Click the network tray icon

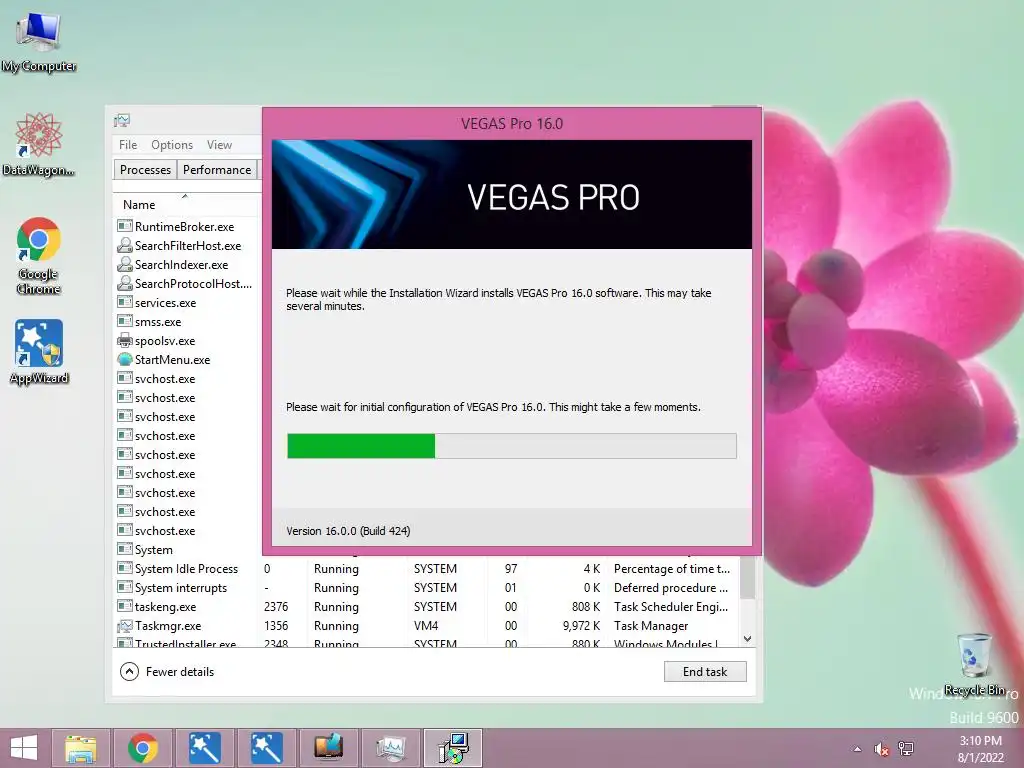906,749
